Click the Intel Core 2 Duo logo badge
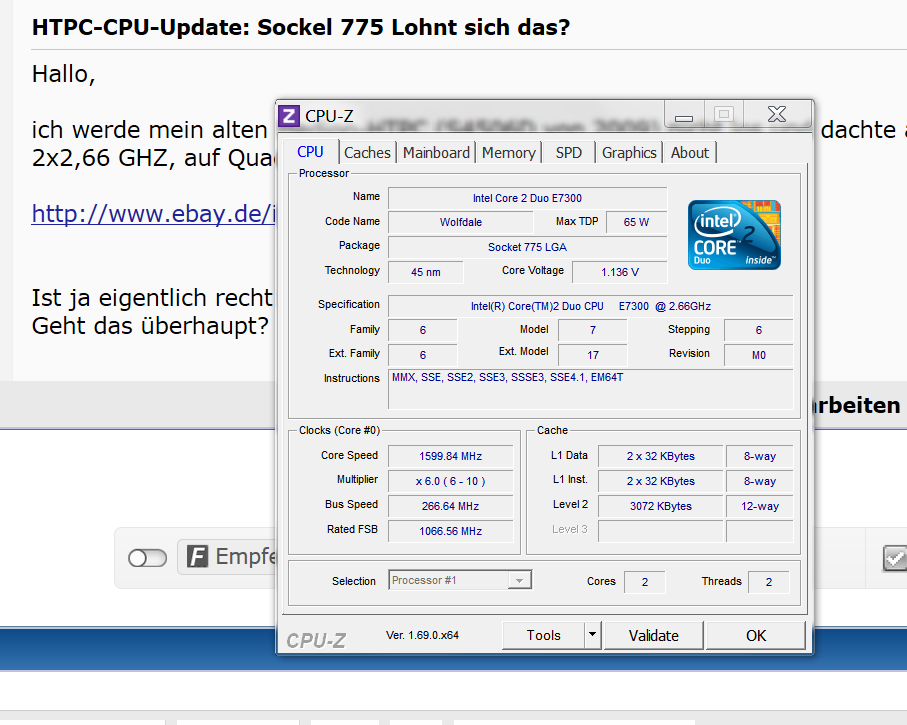This screenshot has width=907, height=725. 734,234
